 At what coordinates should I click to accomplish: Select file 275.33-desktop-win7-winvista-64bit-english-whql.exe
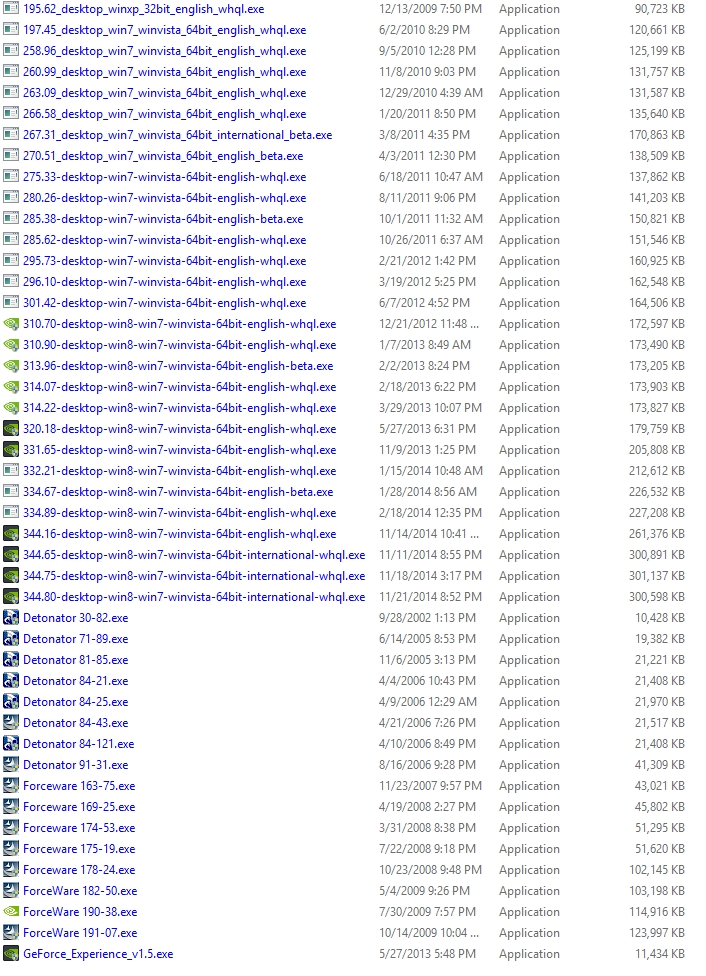[x=164, y=177]
